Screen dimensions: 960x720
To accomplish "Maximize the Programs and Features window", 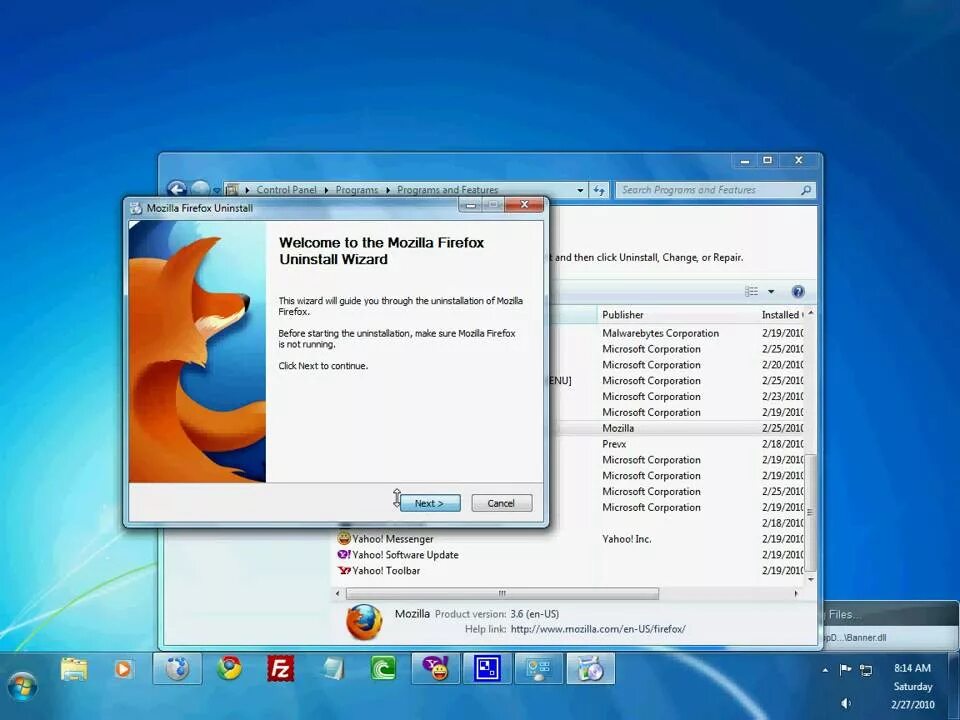I will pos(767,161).
